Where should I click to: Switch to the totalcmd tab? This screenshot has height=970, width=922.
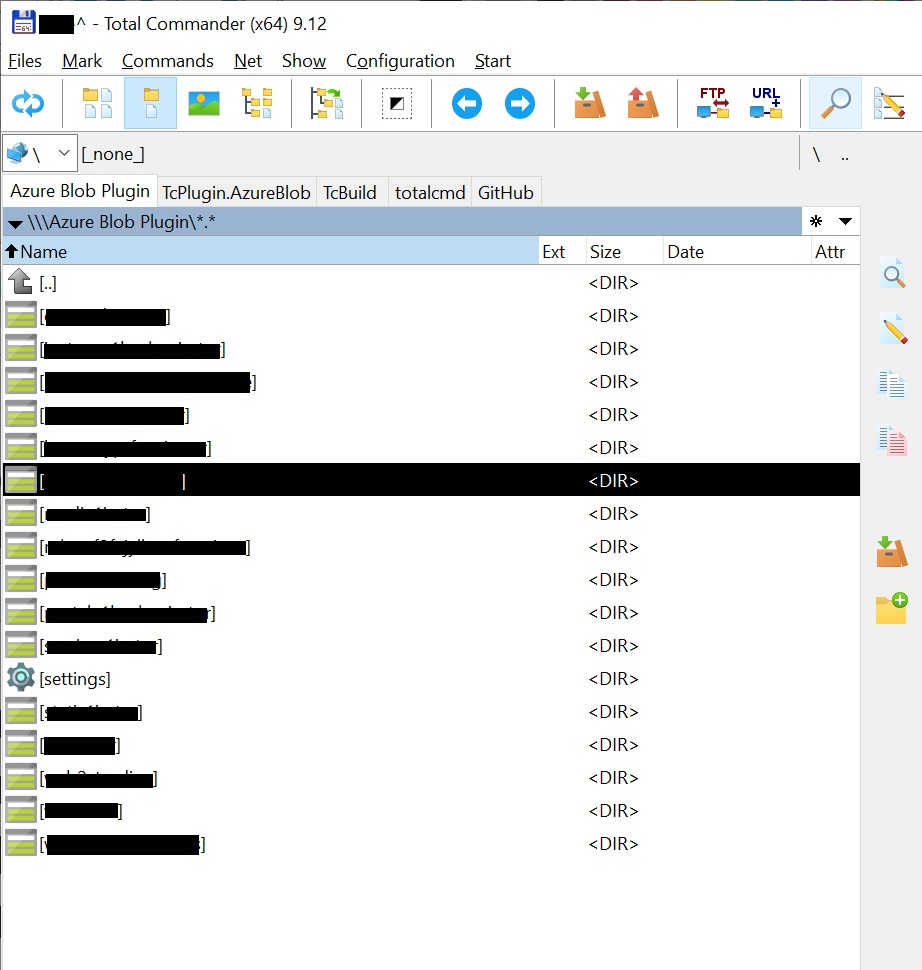point(430,192)
